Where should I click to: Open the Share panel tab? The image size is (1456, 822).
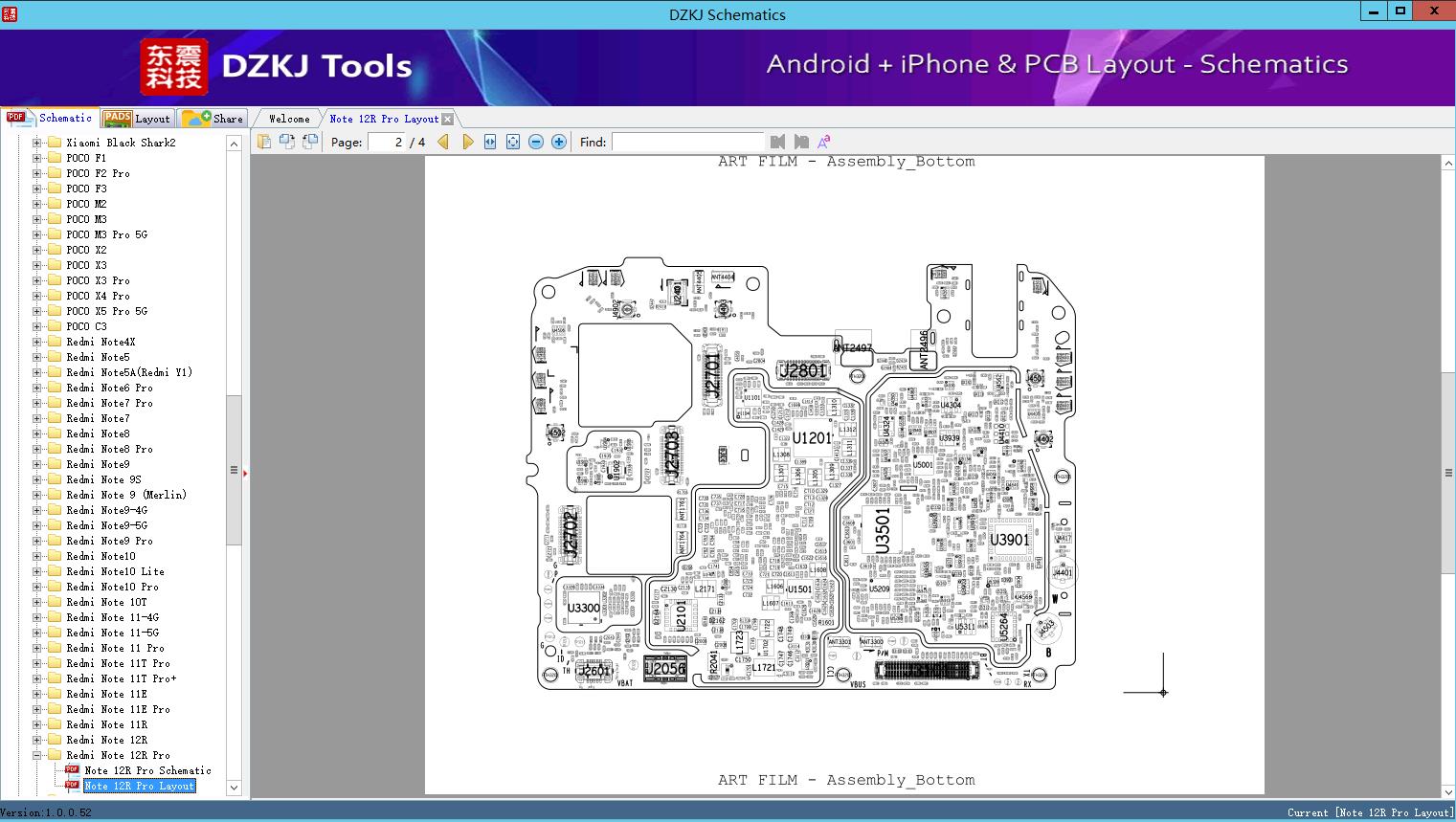(x=213, y=119)
